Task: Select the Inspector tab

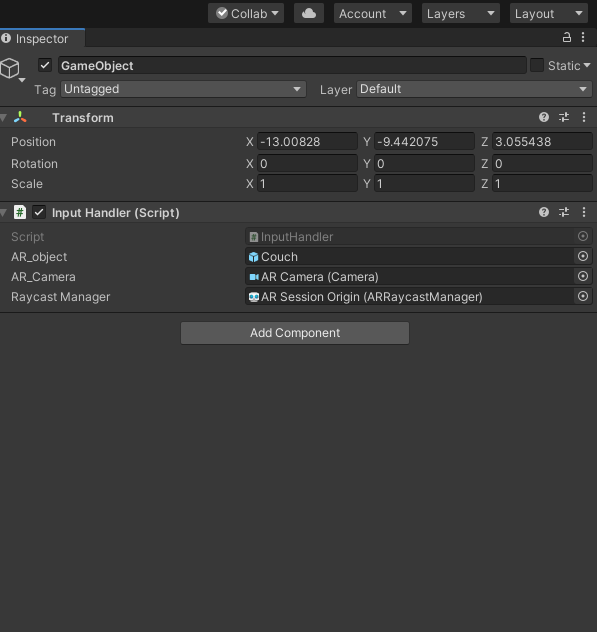Action: [42, 39]
